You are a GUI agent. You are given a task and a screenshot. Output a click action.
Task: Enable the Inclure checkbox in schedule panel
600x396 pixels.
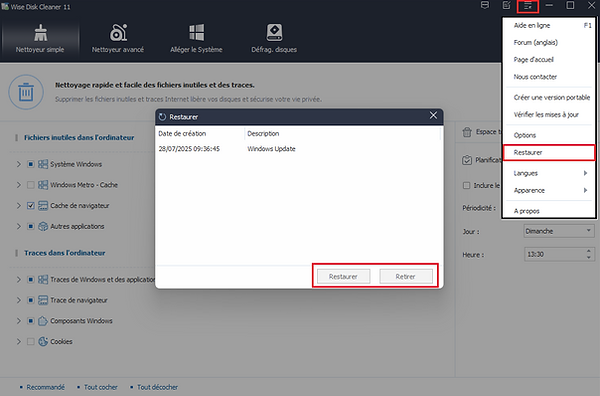coord(466,186)
